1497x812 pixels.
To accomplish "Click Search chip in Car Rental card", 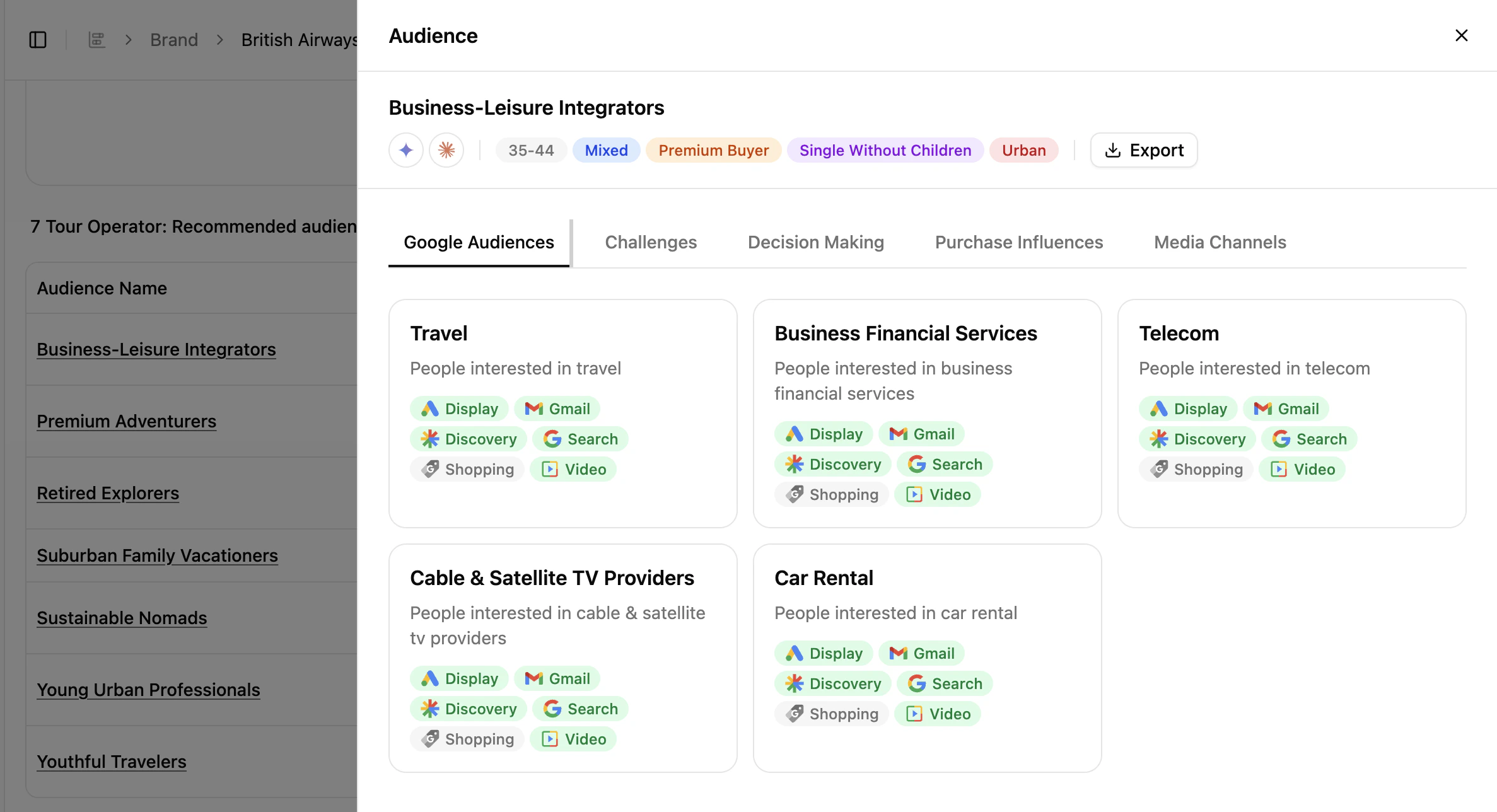I will (945, 683).
